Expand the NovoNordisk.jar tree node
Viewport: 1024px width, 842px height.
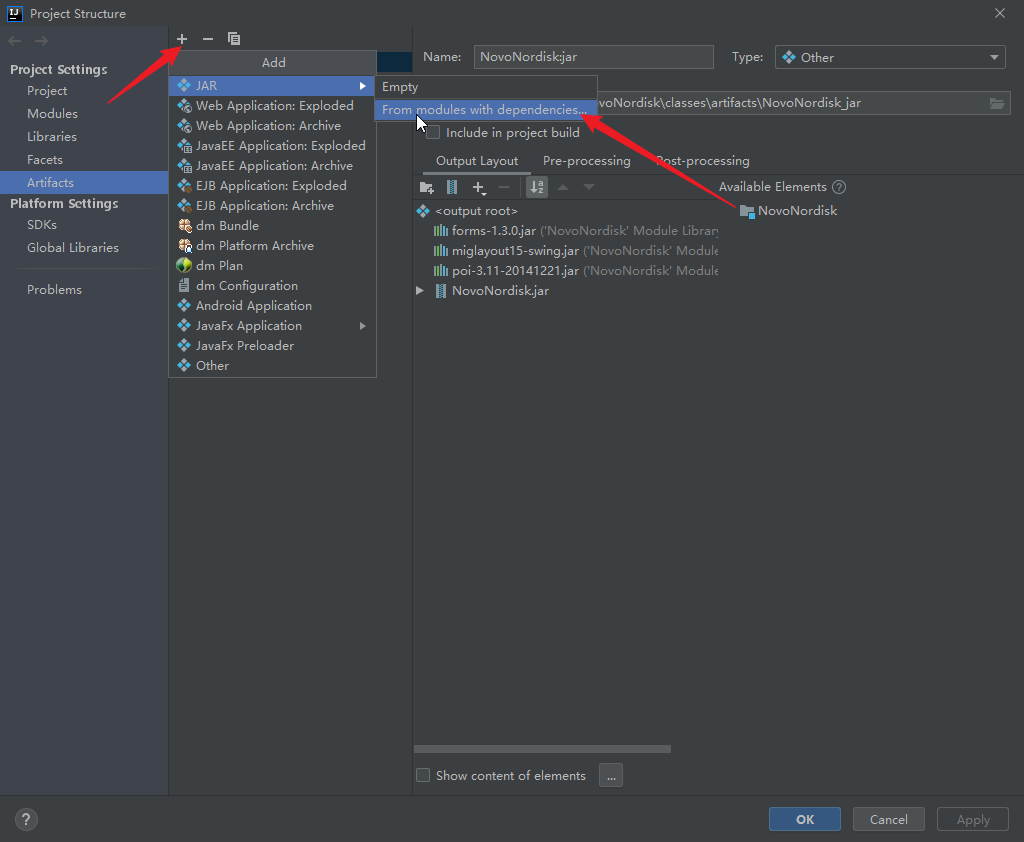[x=420, y=291]
